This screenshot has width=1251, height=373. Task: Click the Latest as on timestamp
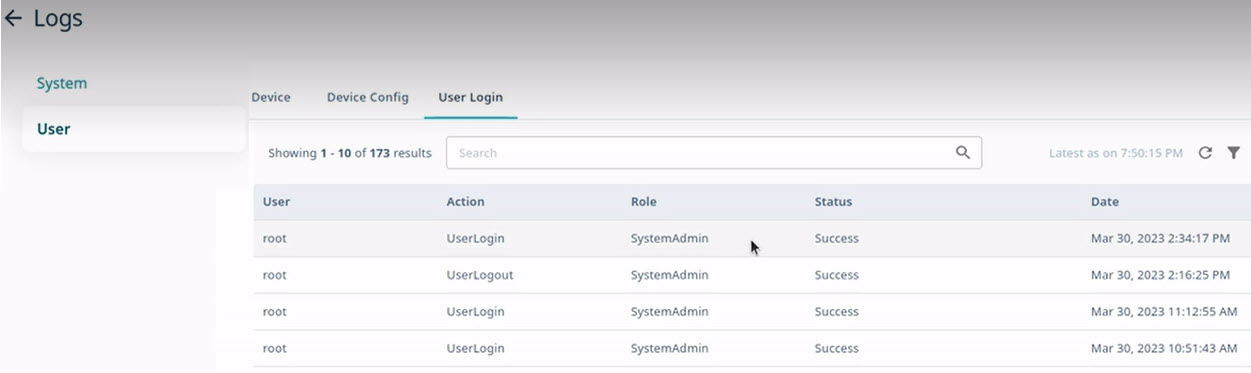[x=1116, y=153]
